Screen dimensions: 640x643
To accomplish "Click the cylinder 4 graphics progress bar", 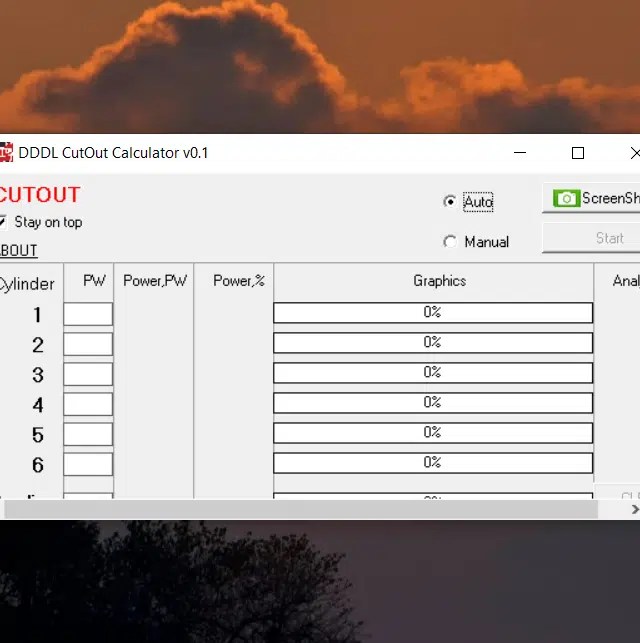I will pyautogui.click(x=433, y=403).
